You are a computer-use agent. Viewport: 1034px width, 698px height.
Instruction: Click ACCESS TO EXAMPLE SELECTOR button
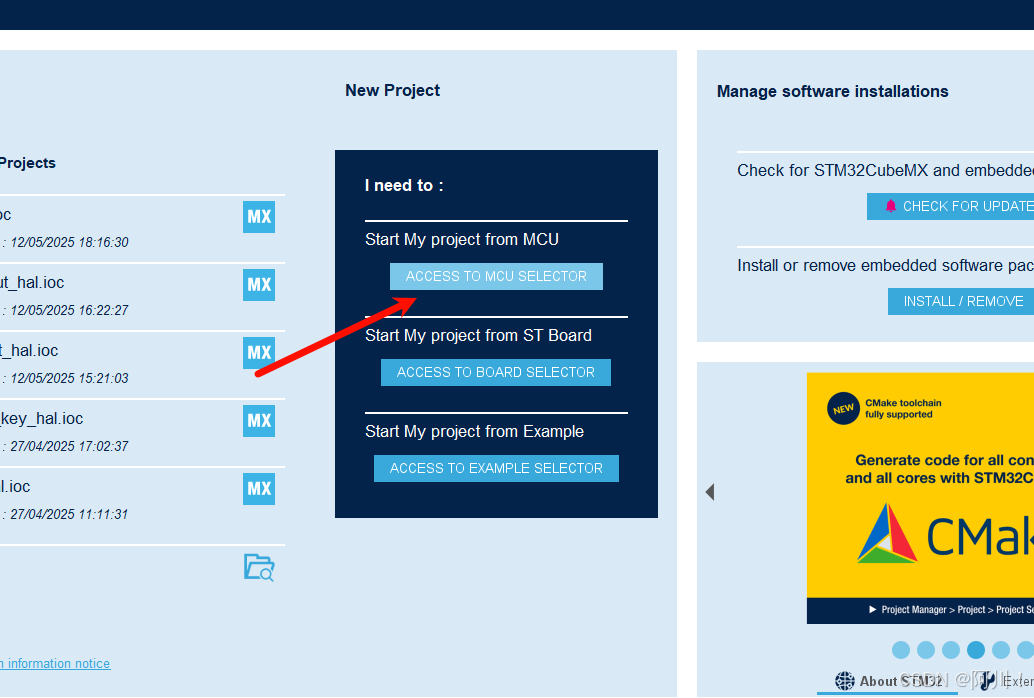[x=496, y=468]
